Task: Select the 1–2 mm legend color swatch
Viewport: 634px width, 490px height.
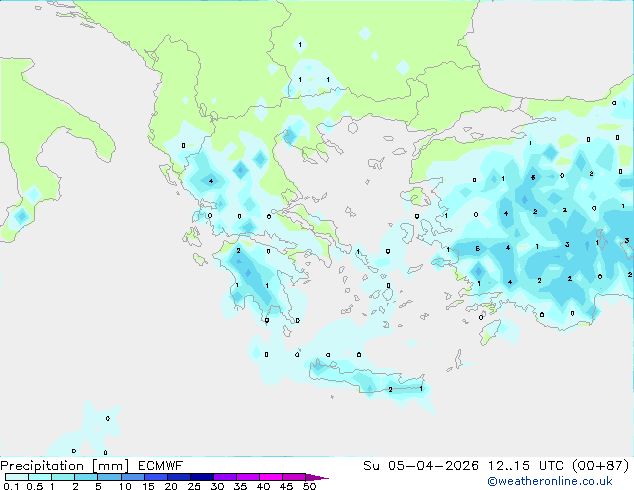Action: (63, 477)
